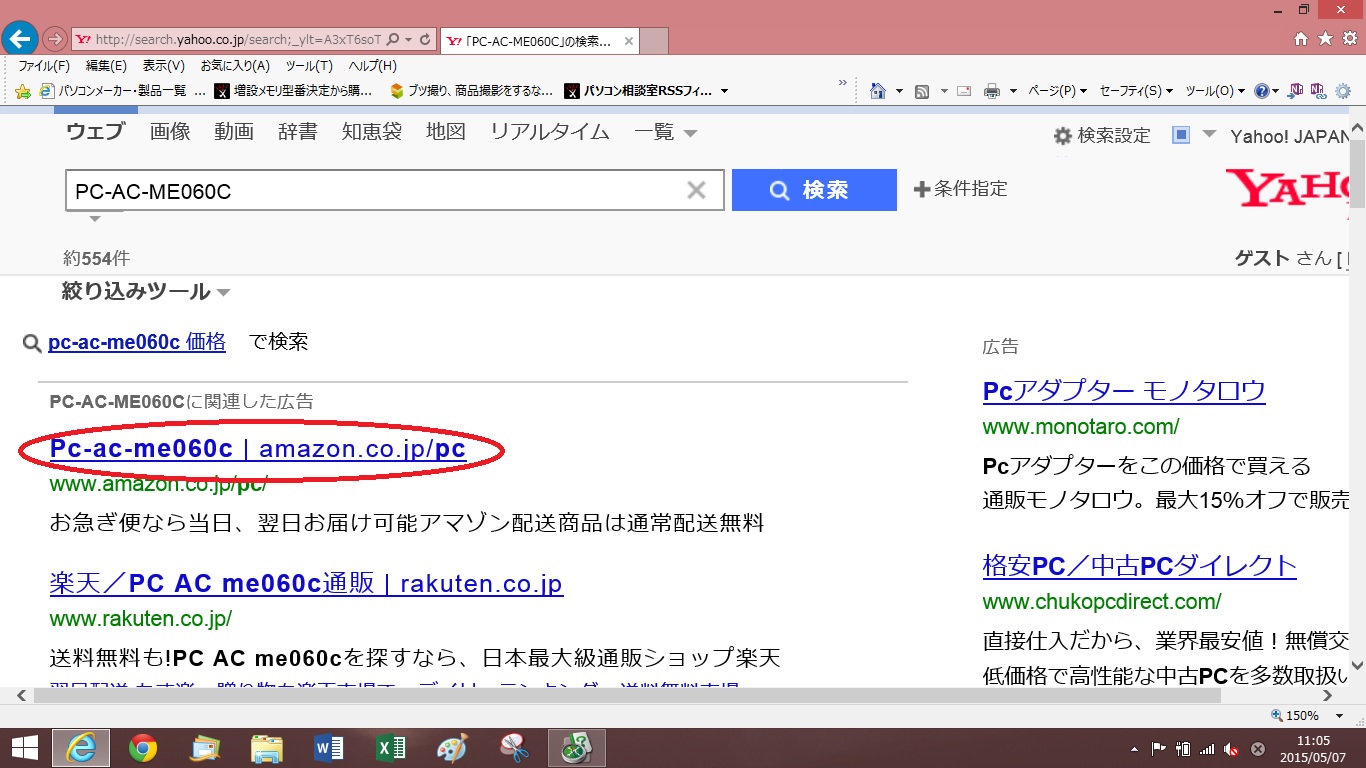This screenshot has height=768, width=1366.
Task: Open Snipping Tool from taskbar
Action: point(514,748)
